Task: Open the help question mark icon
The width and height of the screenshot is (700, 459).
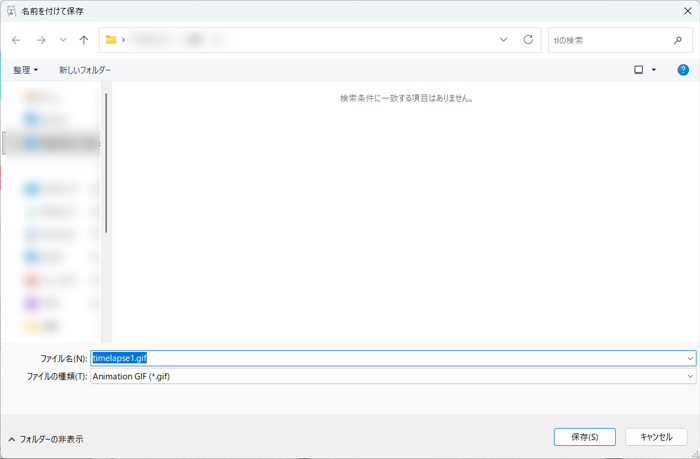Action: pos(683,70)
